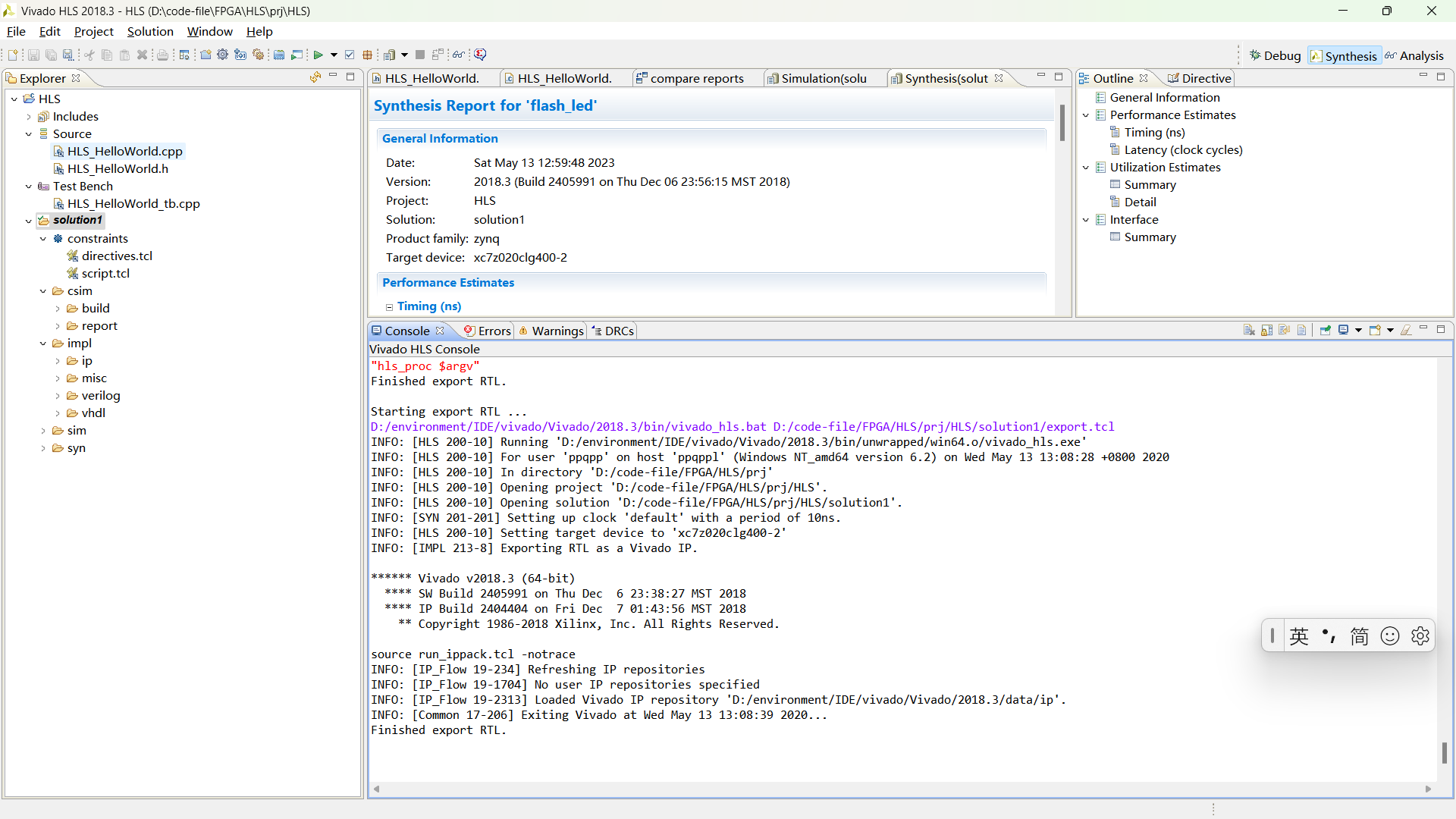Expand the Includes node
The image size is (1456, 819).
click(29, 117)
